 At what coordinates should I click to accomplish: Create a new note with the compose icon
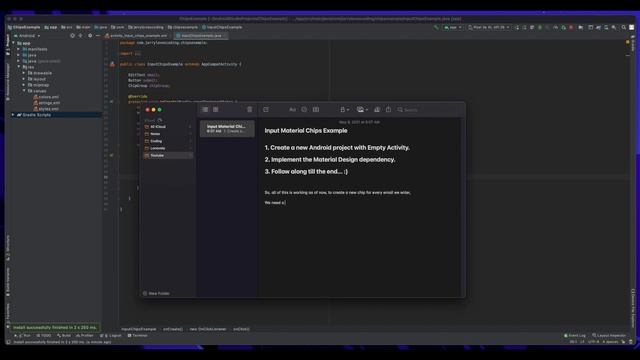266,109
